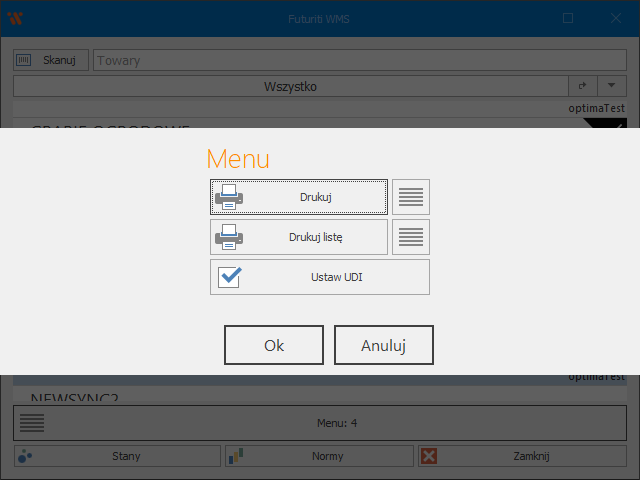Open the Menu: 4 bar

[x=320, y=423]
